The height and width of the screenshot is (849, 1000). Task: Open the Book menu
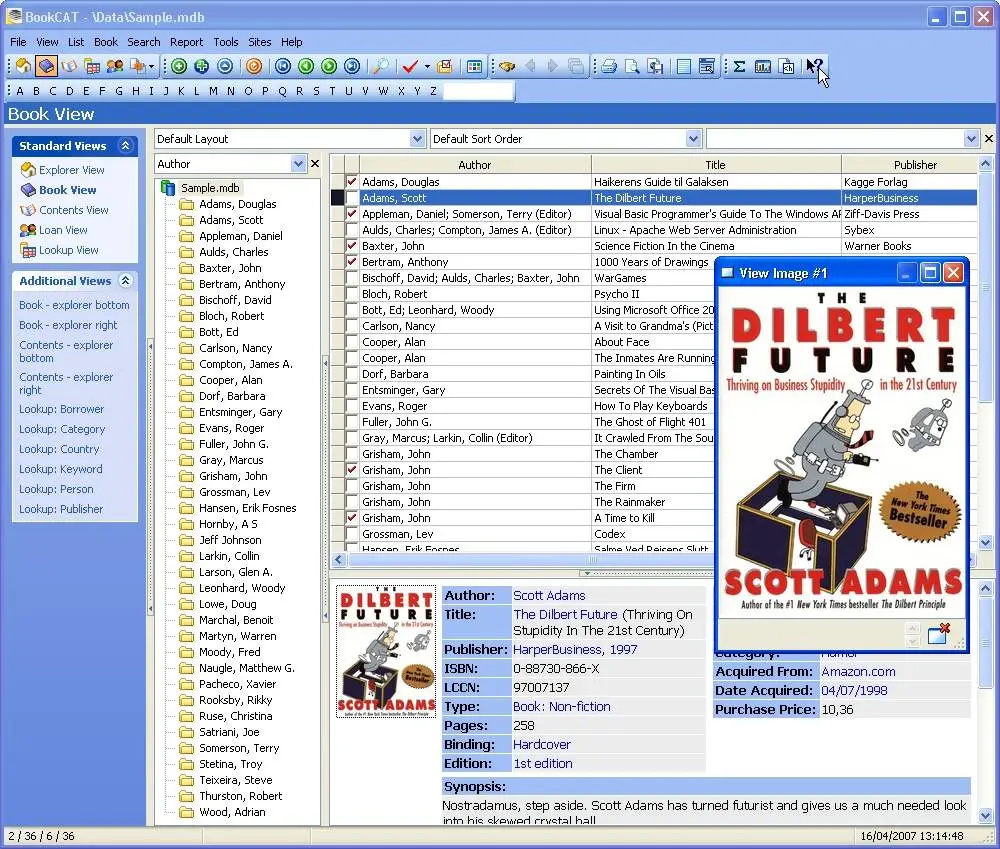(106, 42)
